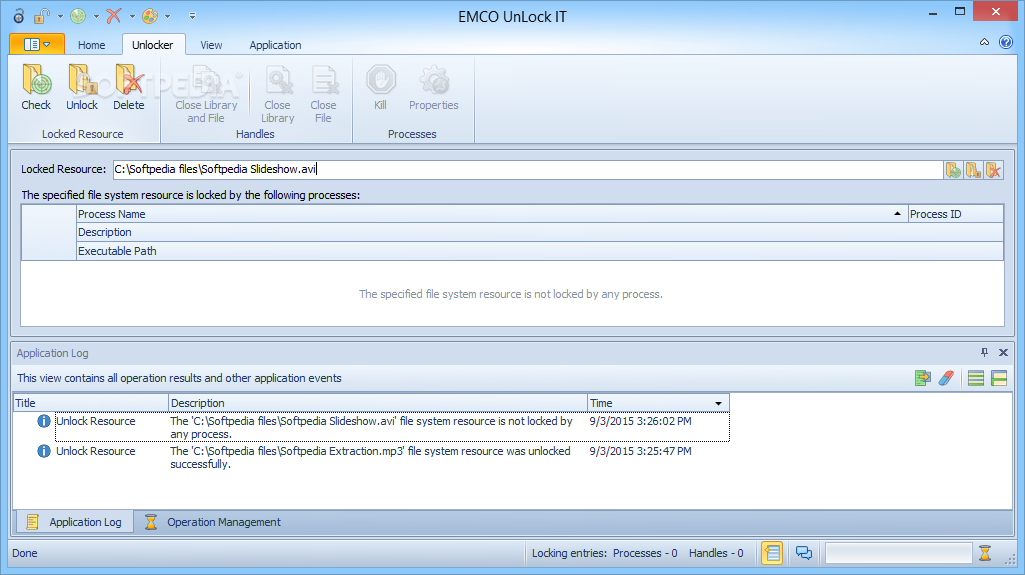Click the Unlock ribbon button
Image resolution: width=1025 pixels, height=575 pixels.
pos(82,88)
